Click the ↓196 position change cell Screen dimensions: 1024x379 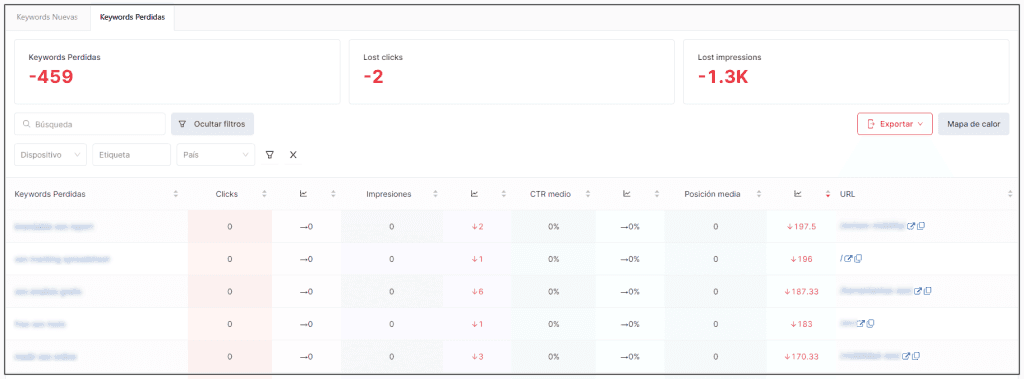801,259
